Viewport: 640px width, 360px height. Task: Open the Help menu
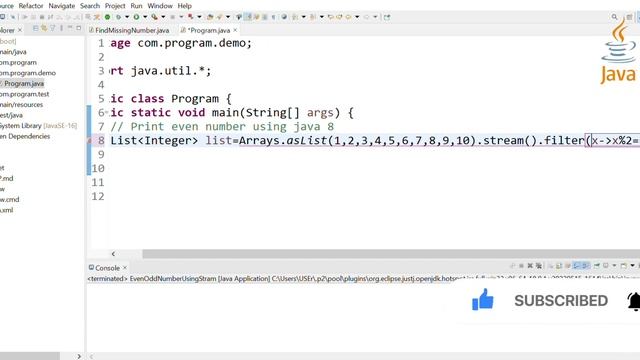184,6
